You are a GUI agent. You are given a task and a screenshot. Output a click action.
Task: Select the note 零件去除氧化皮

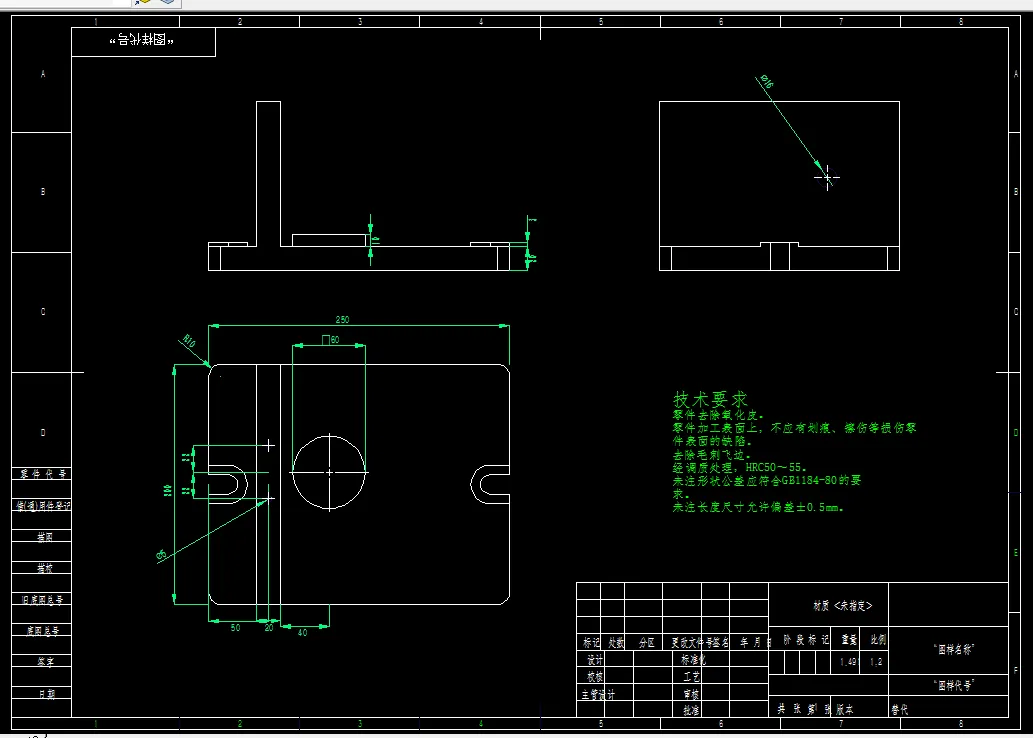tap(718, 415)
